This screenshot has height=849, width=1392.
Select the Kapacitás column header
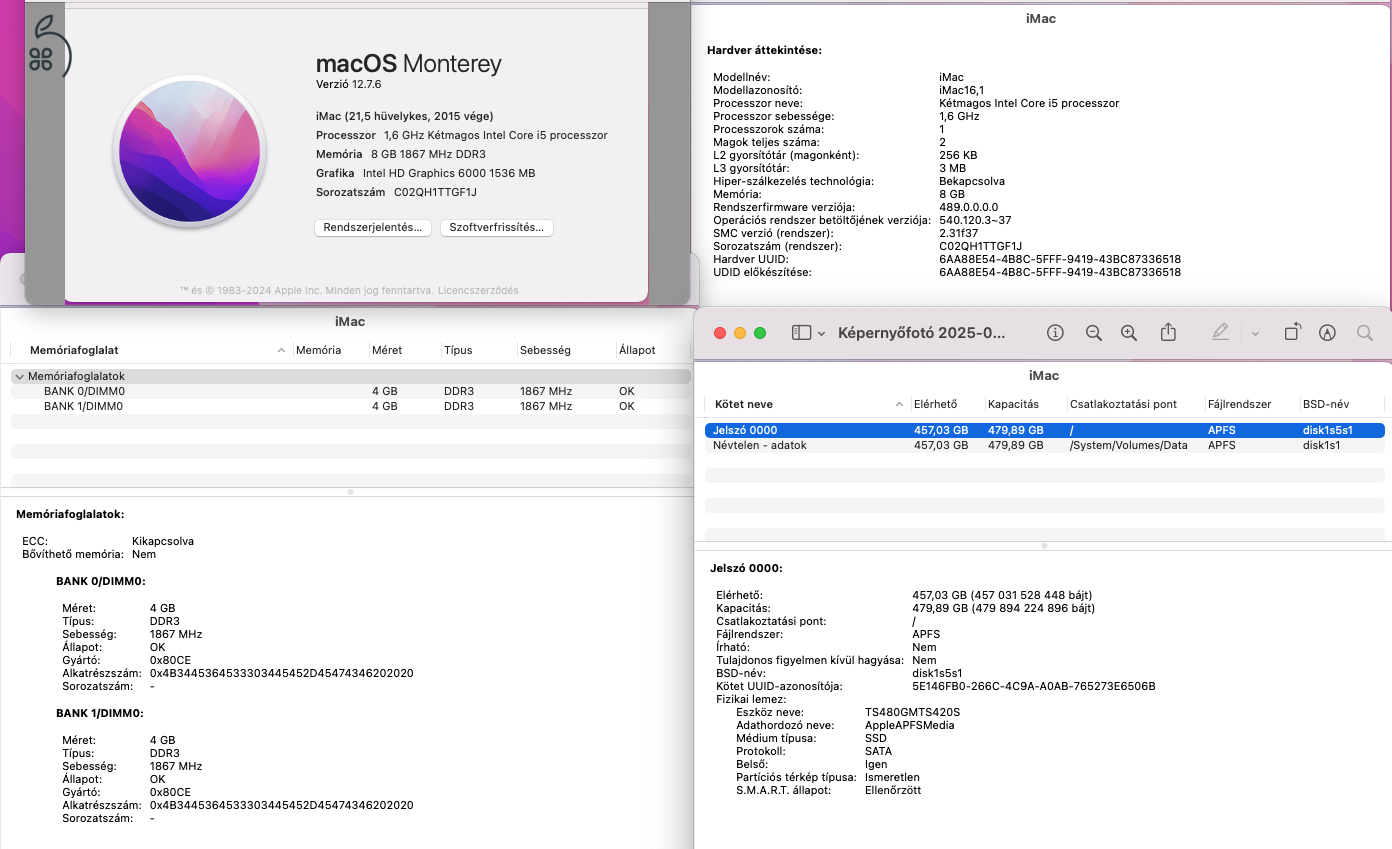pos(1013,404)
